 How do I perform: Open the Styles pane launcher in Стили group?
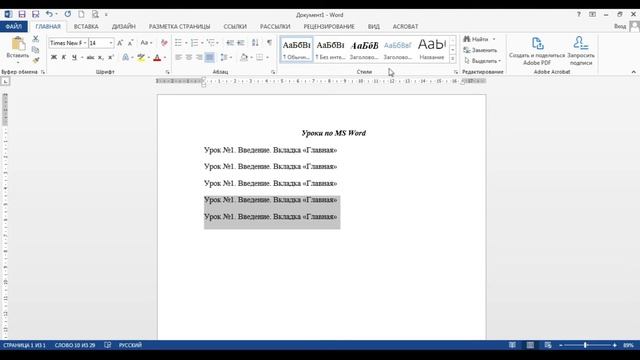tap(456, 72)
